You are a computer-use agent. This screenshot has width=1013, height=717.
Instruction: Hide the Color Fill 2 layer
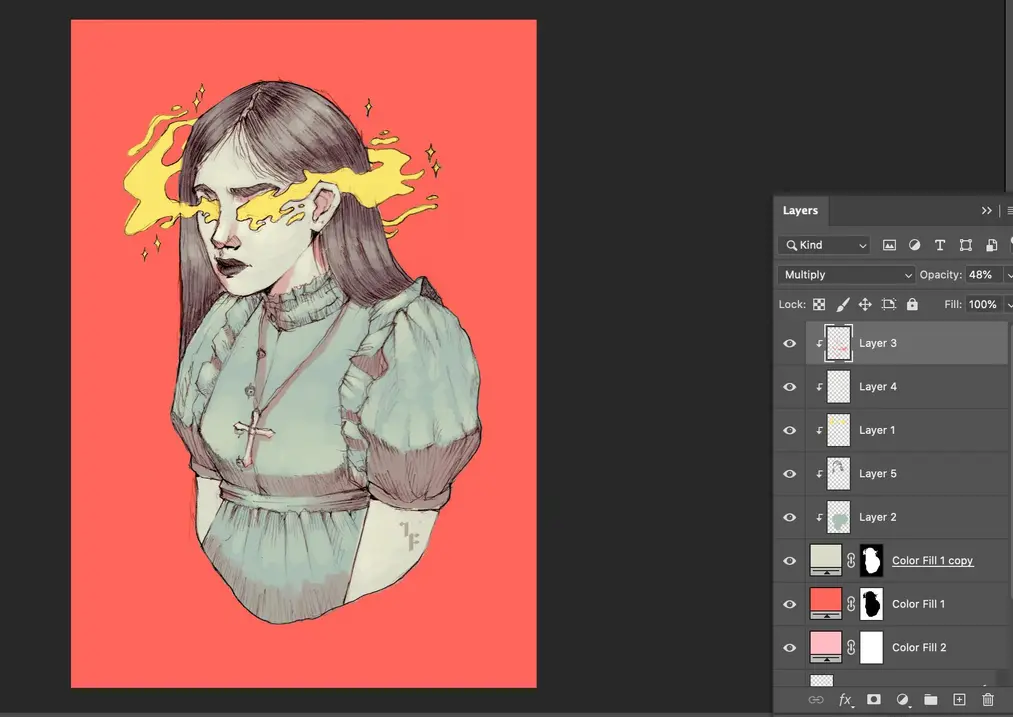pyautogui.click(x=789, y=647)
